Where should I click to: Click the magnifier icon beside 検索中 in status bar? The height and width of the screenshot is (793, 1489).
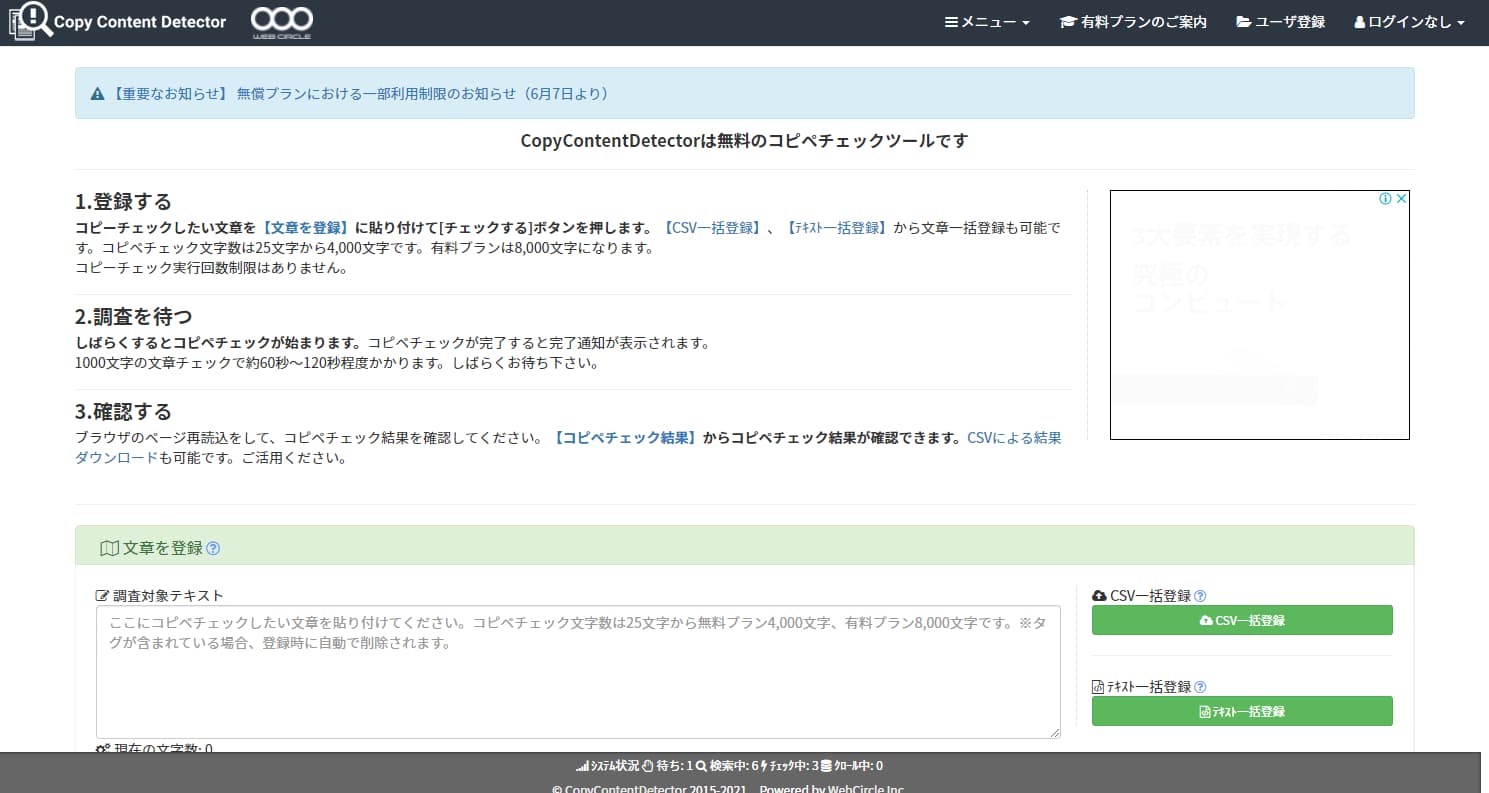click(701, 767)
